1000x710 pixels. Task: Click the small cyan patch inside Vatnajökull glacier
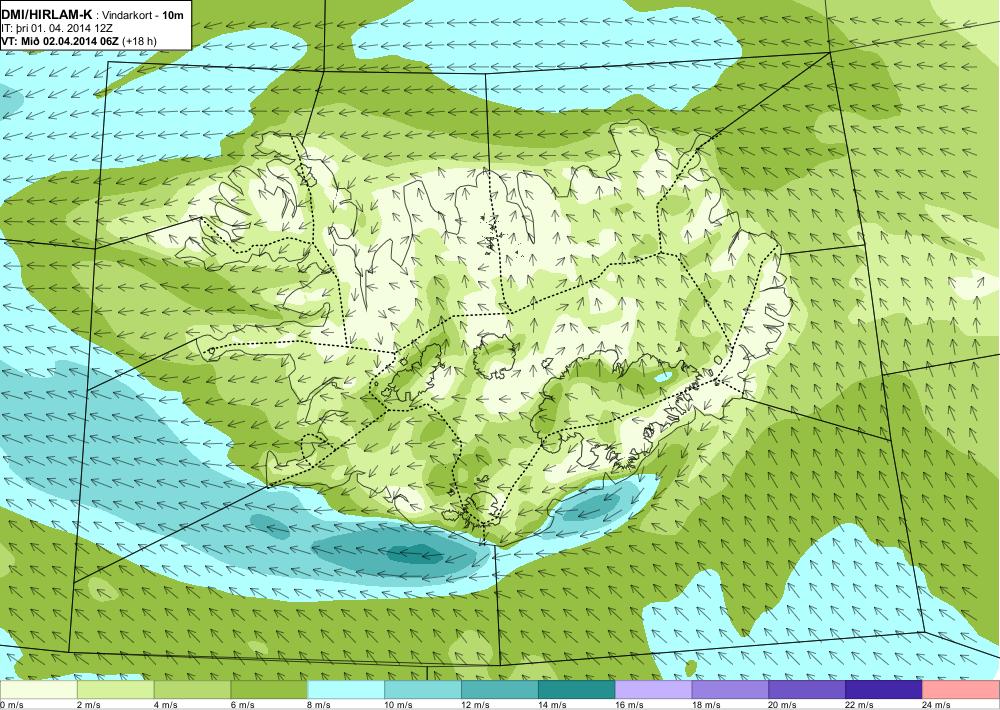pyautogui.click(x=663, y=377)
